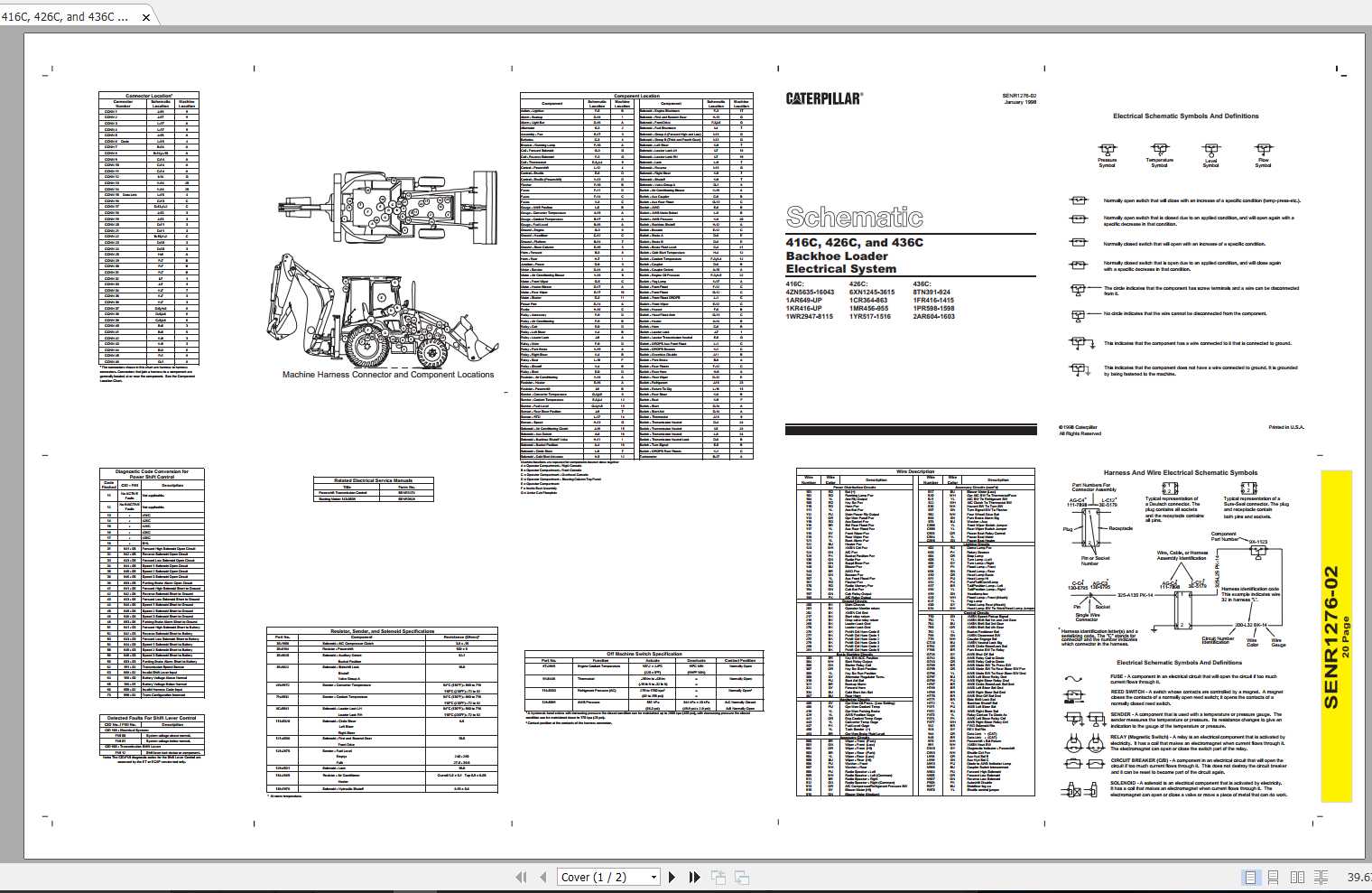Click the serial number 2AR604-1603
This screenshot has height=893, width=1372.
(x=933, y=317)
